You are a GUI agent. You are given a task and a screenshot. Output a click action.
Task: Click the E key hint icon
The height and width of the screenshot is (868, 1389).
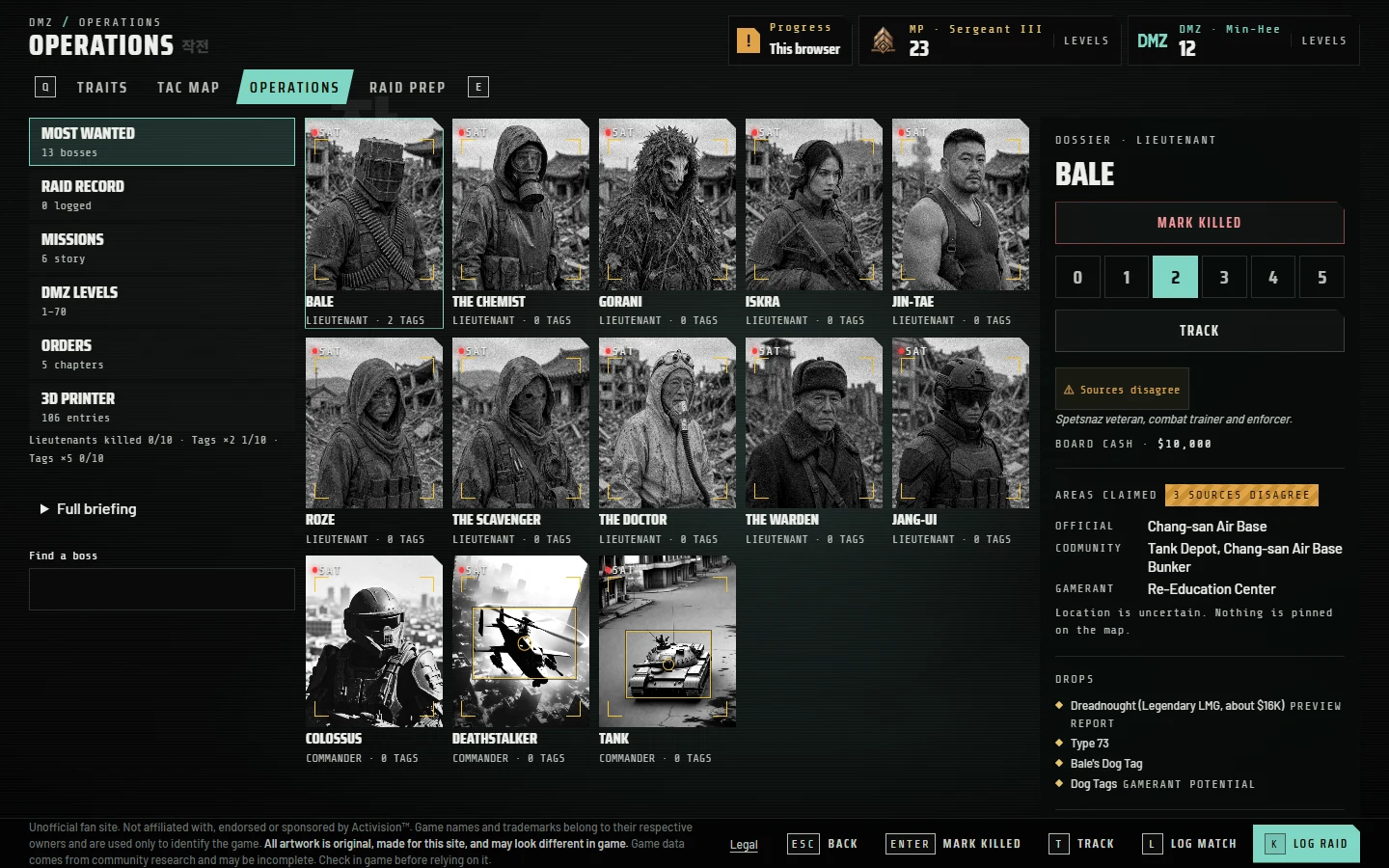point(477,87)
